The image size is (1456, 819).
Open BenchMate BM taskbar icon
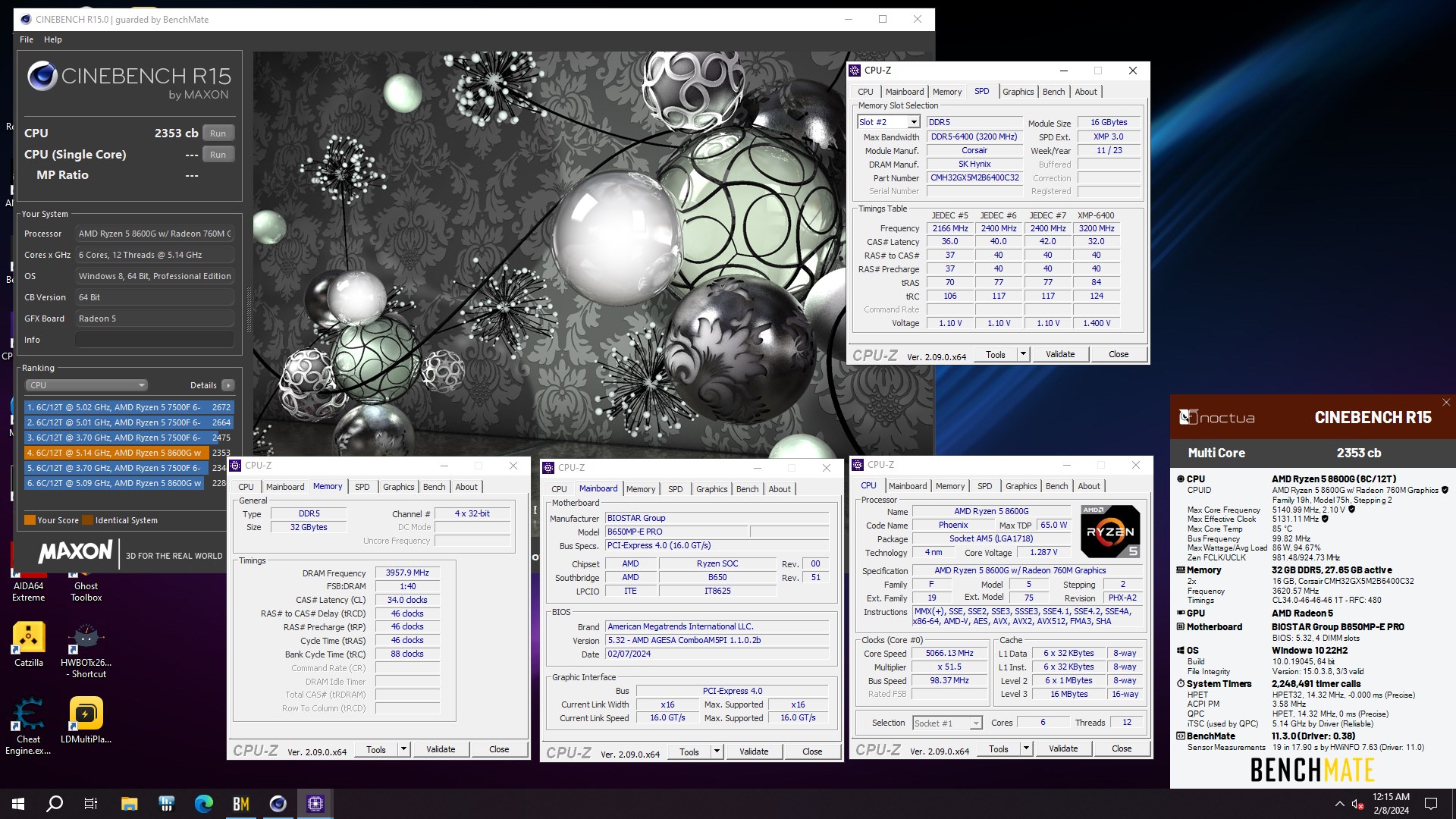tap(240, 803)
